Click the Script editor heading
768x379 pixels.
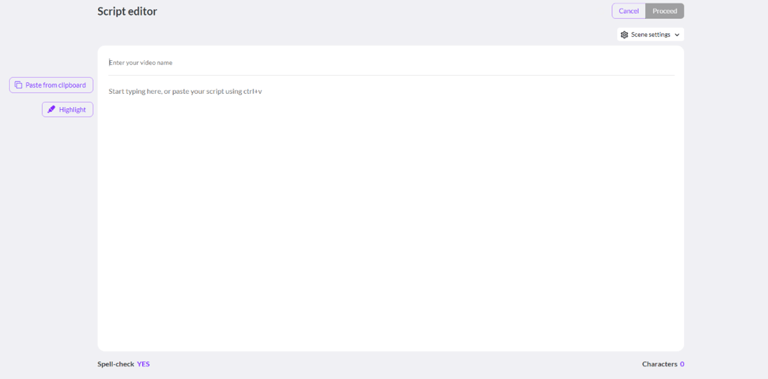pyautogui.click(x=127, y=11)
